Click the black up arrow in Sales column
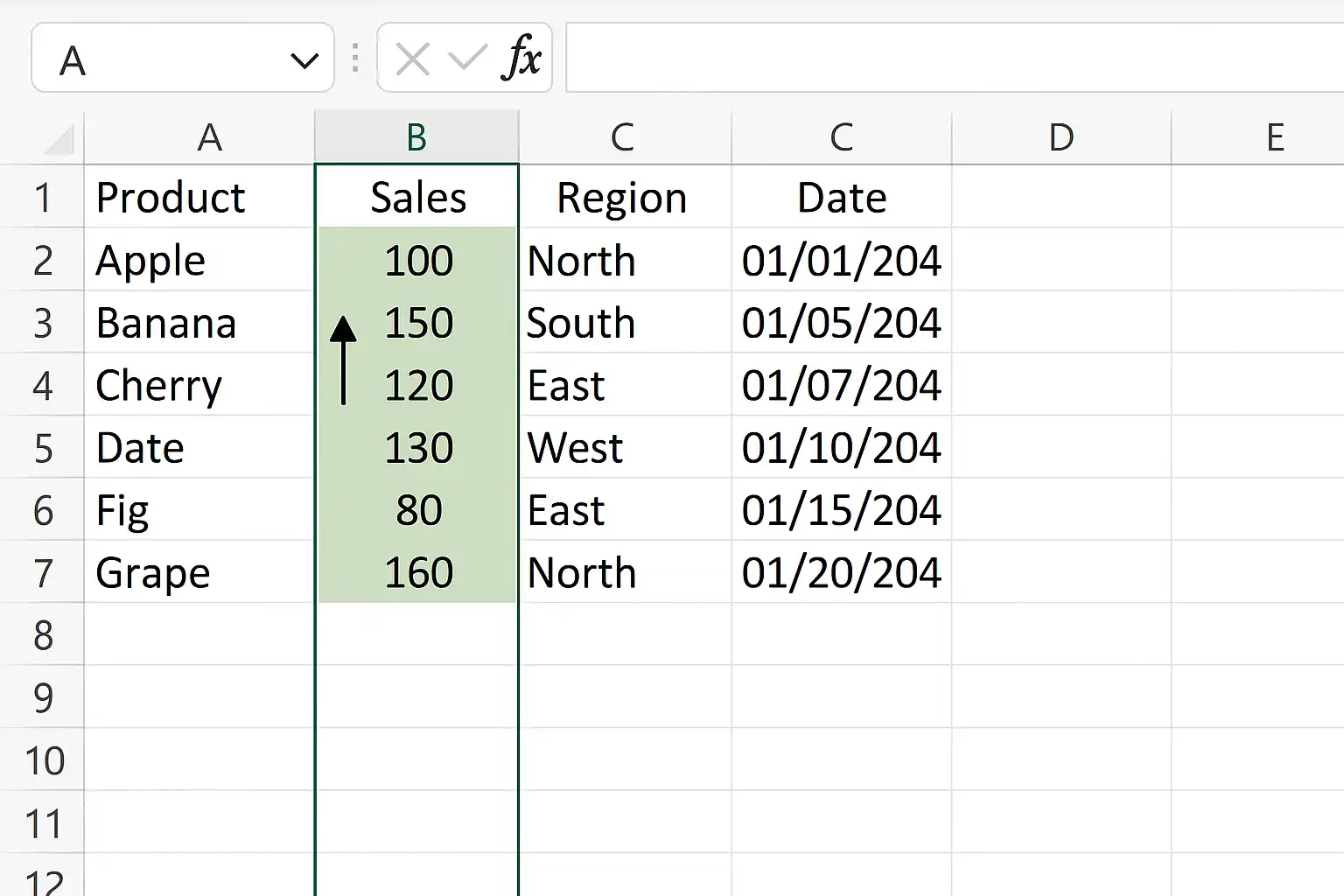Image resolution: width=1344 pixels, height=896 pixels. point(344,360)
